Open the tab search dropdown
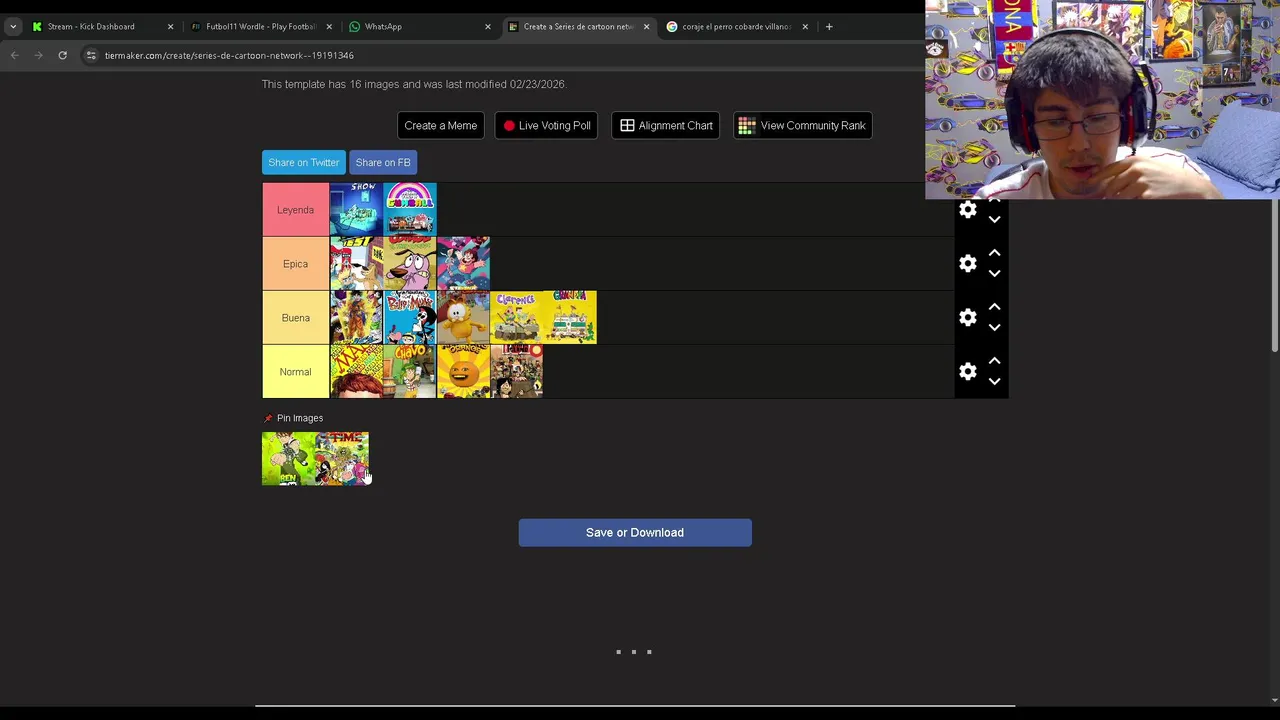Image resolution: width=1280 pixels, height=720 pixels. (13, 27)
